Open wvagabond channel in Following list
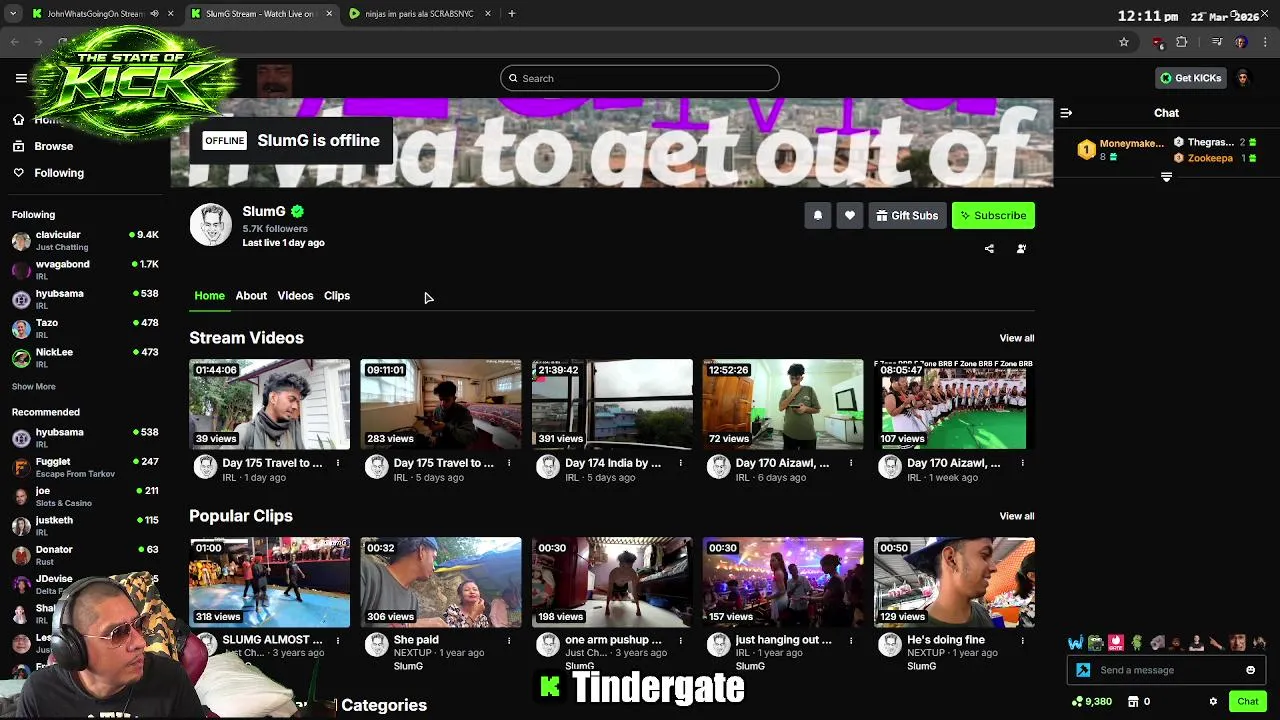1280x720 pixels. pyautogui.click(x=85, y=269)
